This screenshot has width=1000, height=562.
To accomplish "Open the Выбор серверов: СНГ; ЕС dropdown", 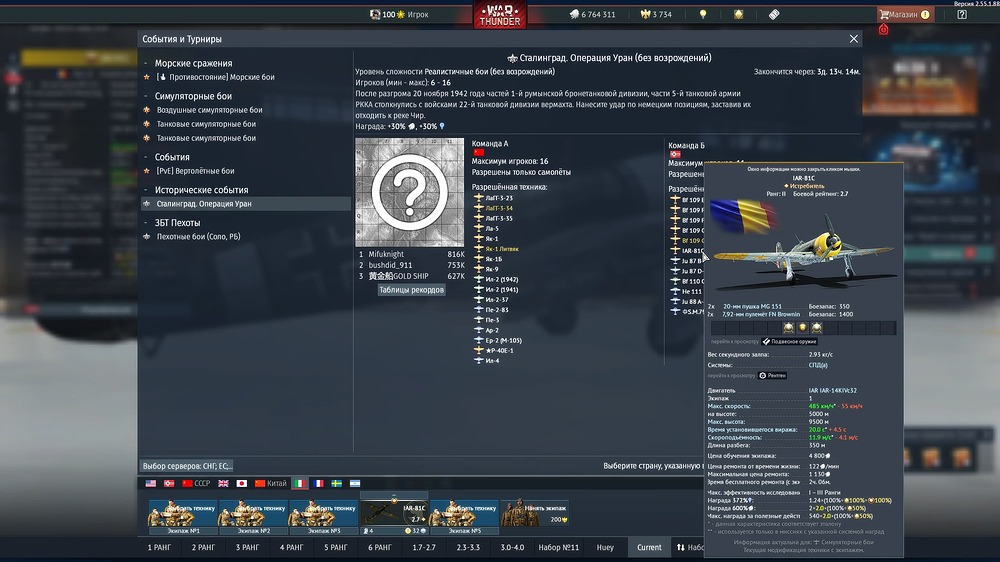I will [x=187, y=466].
